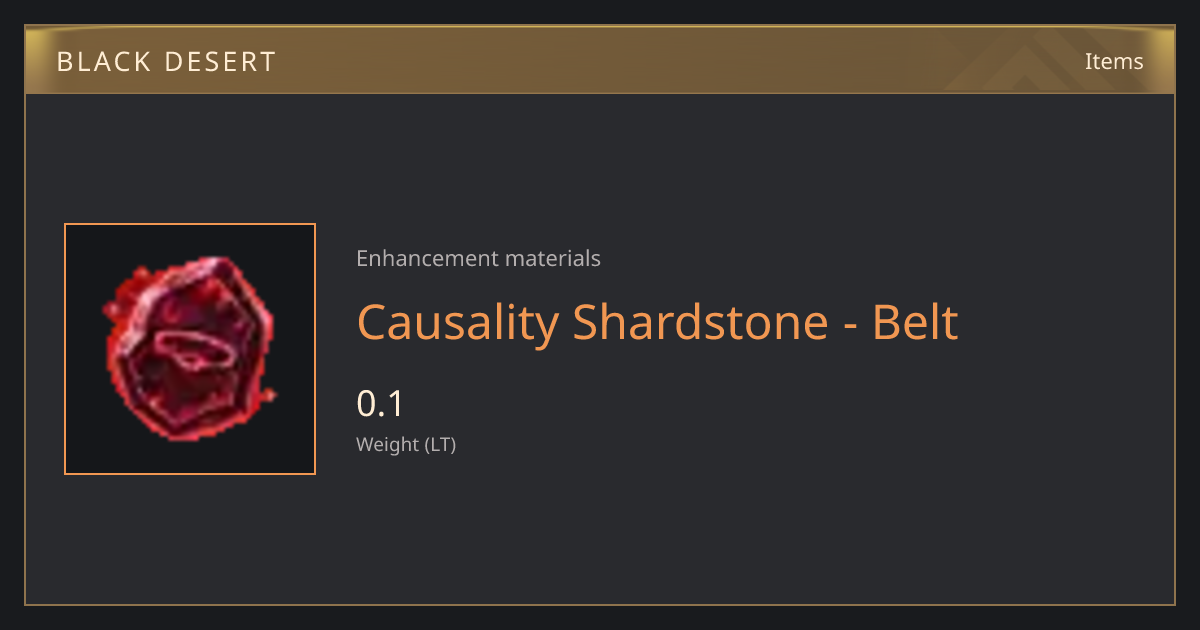Select the word Belt in the item title
The width and height of the screenshot is (1200, 630).
tap(915, 322)
